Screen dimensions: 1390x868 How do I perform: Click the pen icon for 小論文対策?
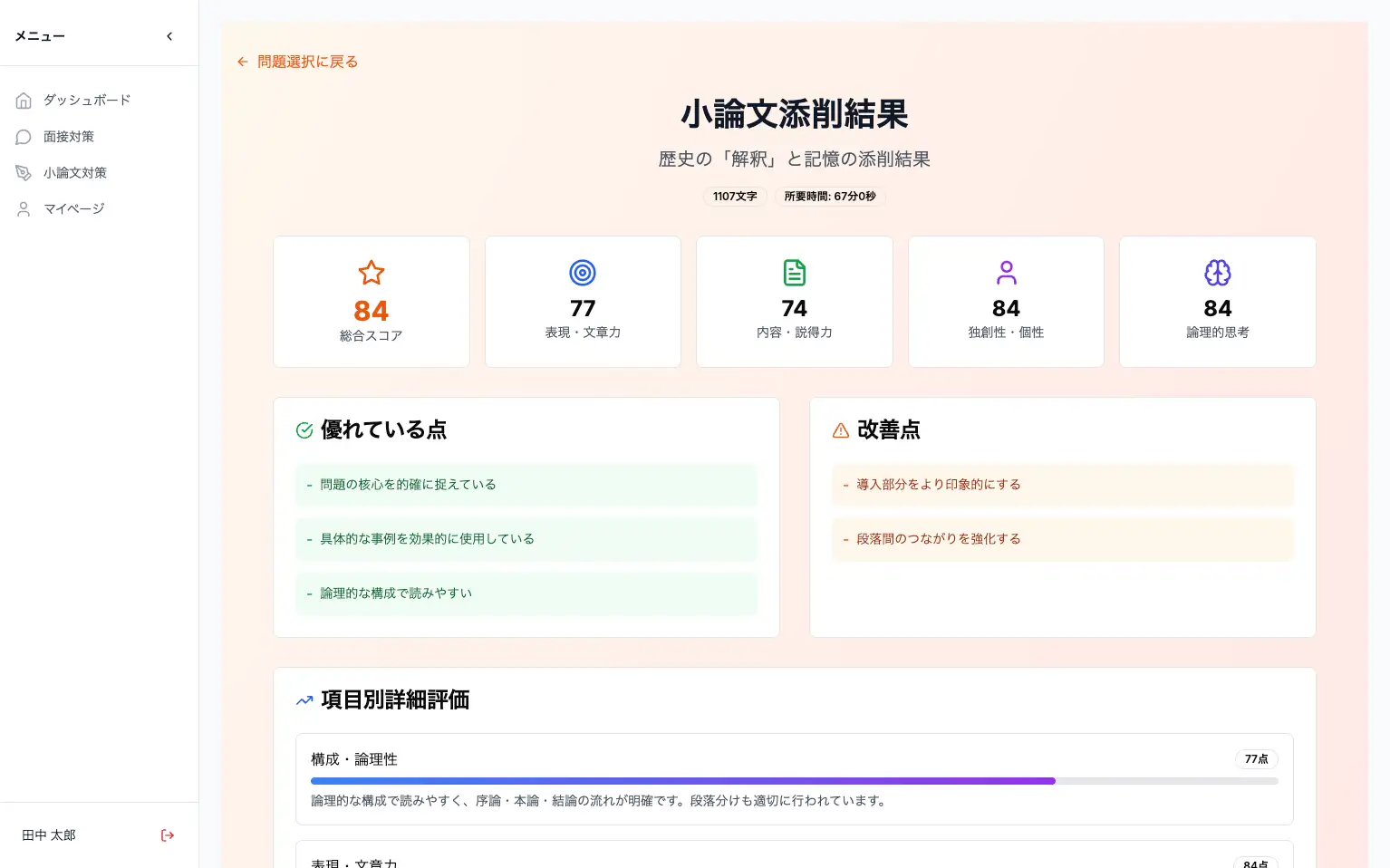pos(24,173)
